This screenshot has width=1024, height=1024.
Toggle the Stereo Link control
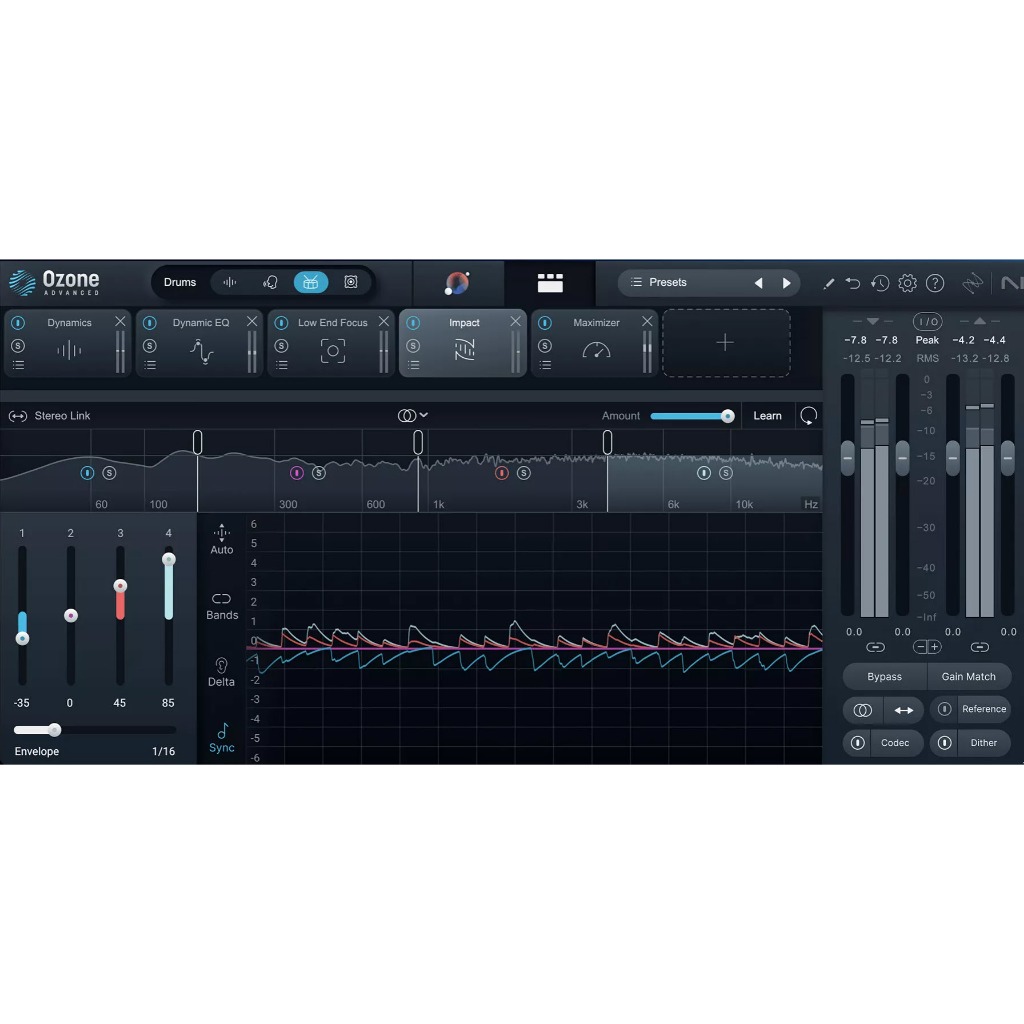point(50,415)
